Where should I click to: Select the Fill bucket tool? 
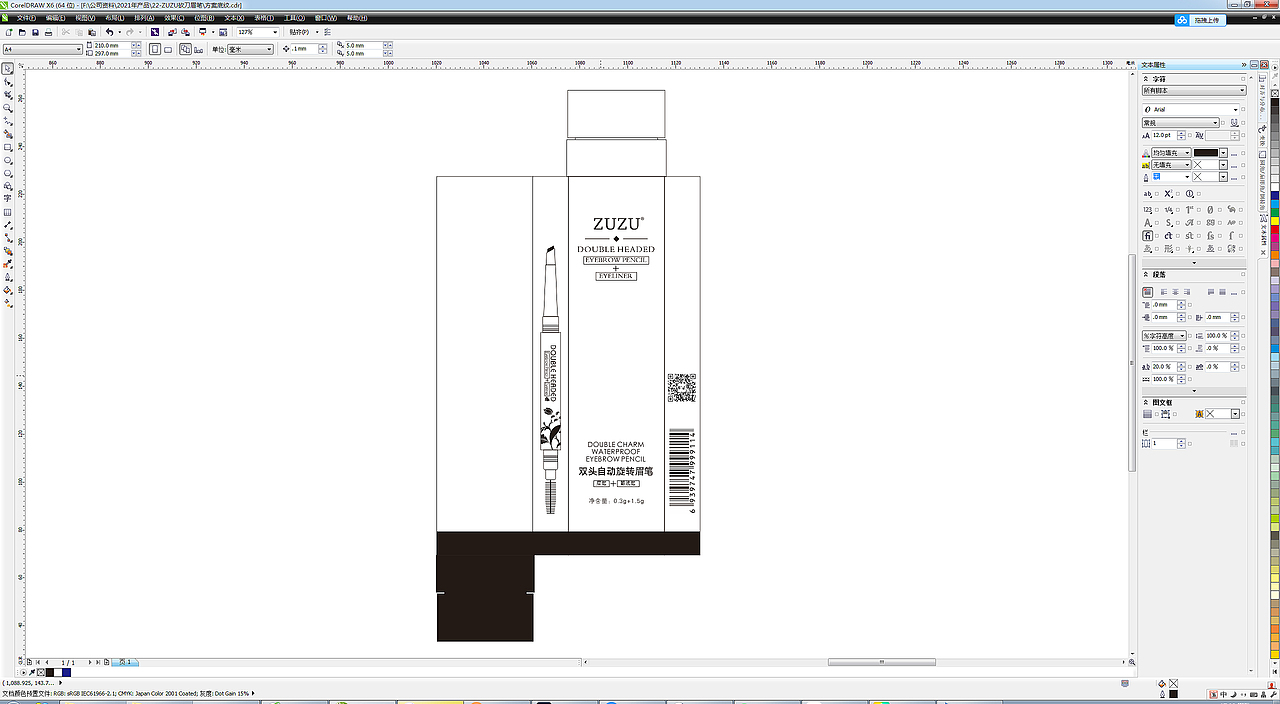[8, 290]
